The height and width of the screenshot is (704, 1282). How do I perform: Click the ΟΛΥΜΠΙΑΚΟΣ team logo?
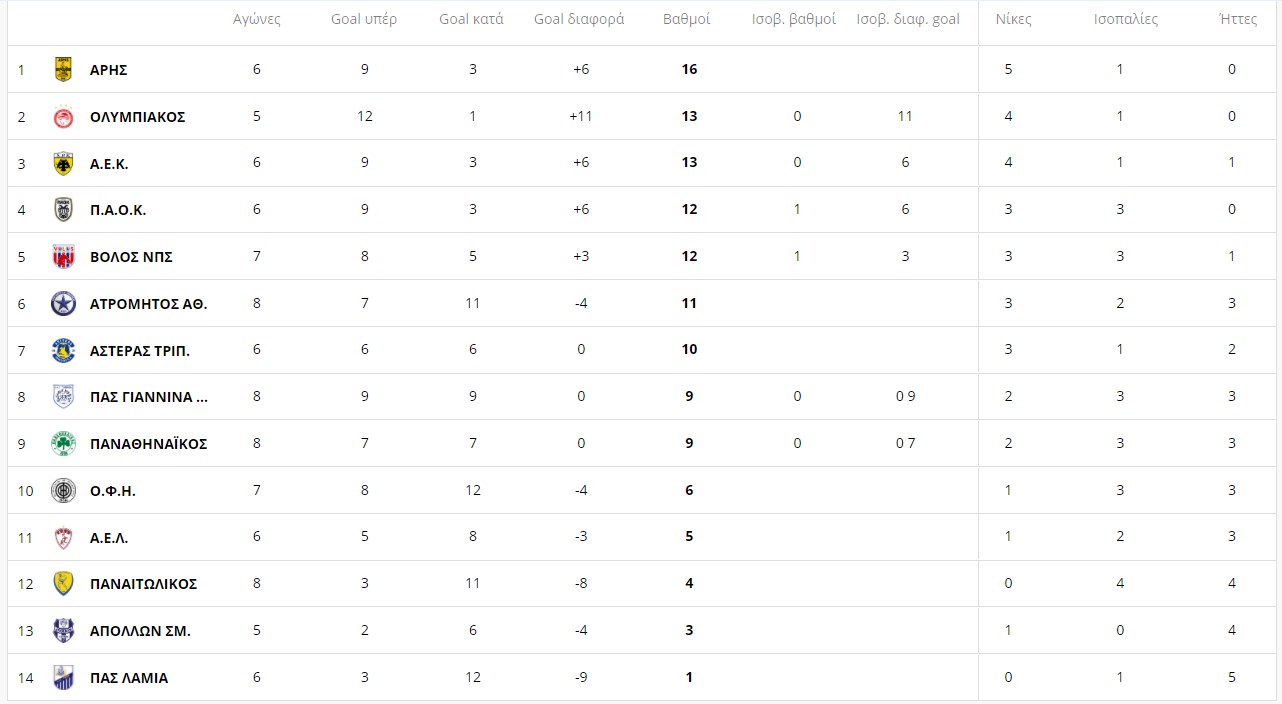(63, 116)
